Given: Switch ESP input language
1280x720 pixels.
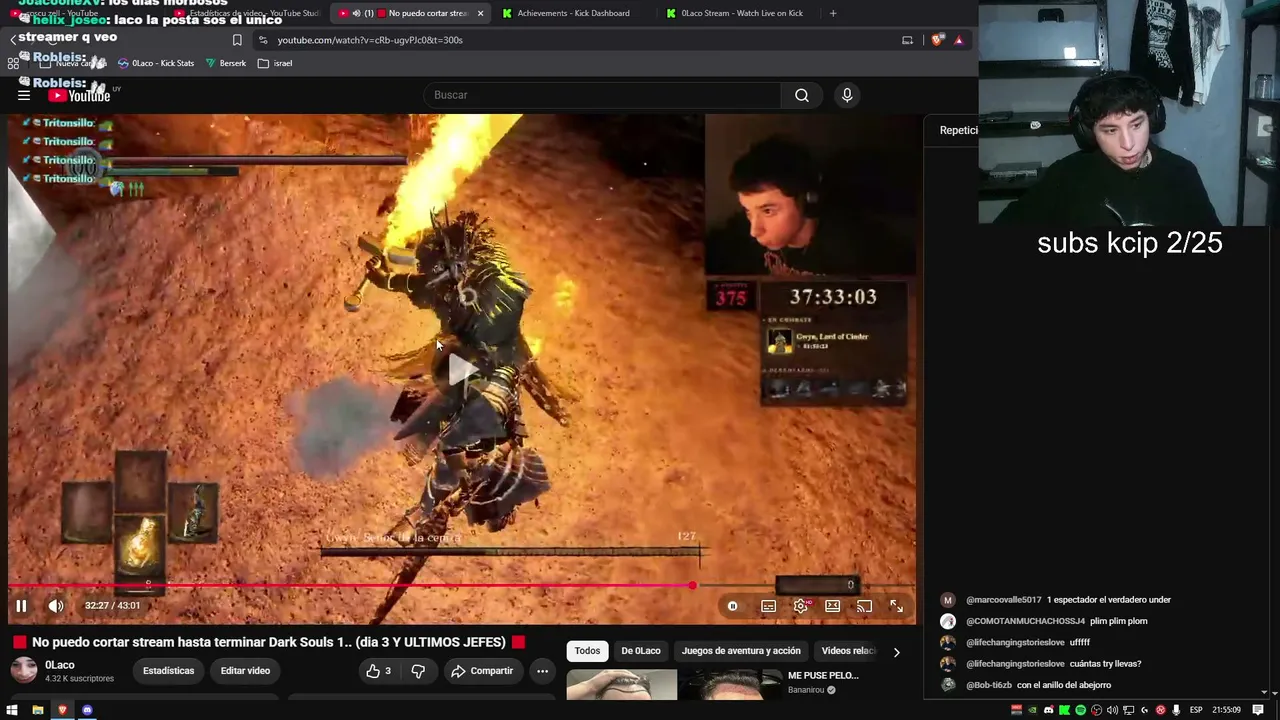Looking at the screenshot, I should [1196, 710].
